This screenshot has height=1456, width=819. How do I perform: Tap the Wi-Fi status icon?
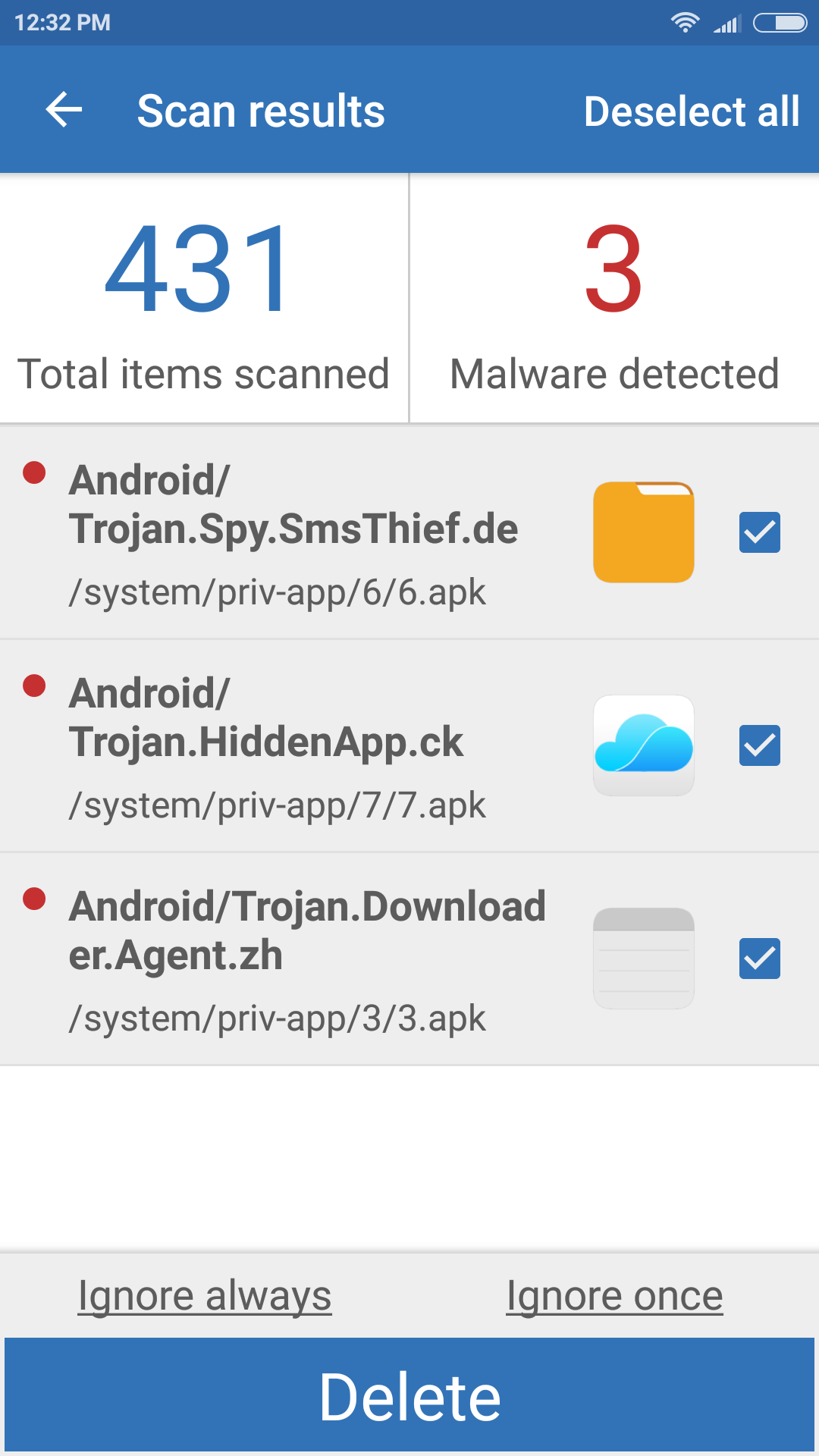(x=685, y=23)
